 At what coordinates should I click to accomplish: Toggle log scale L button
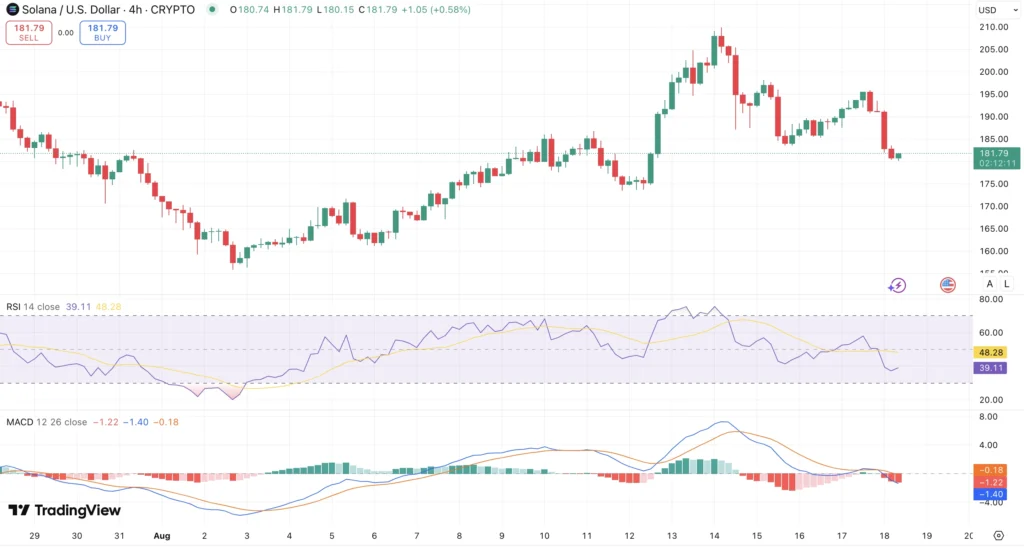(x=1006, y=283)
